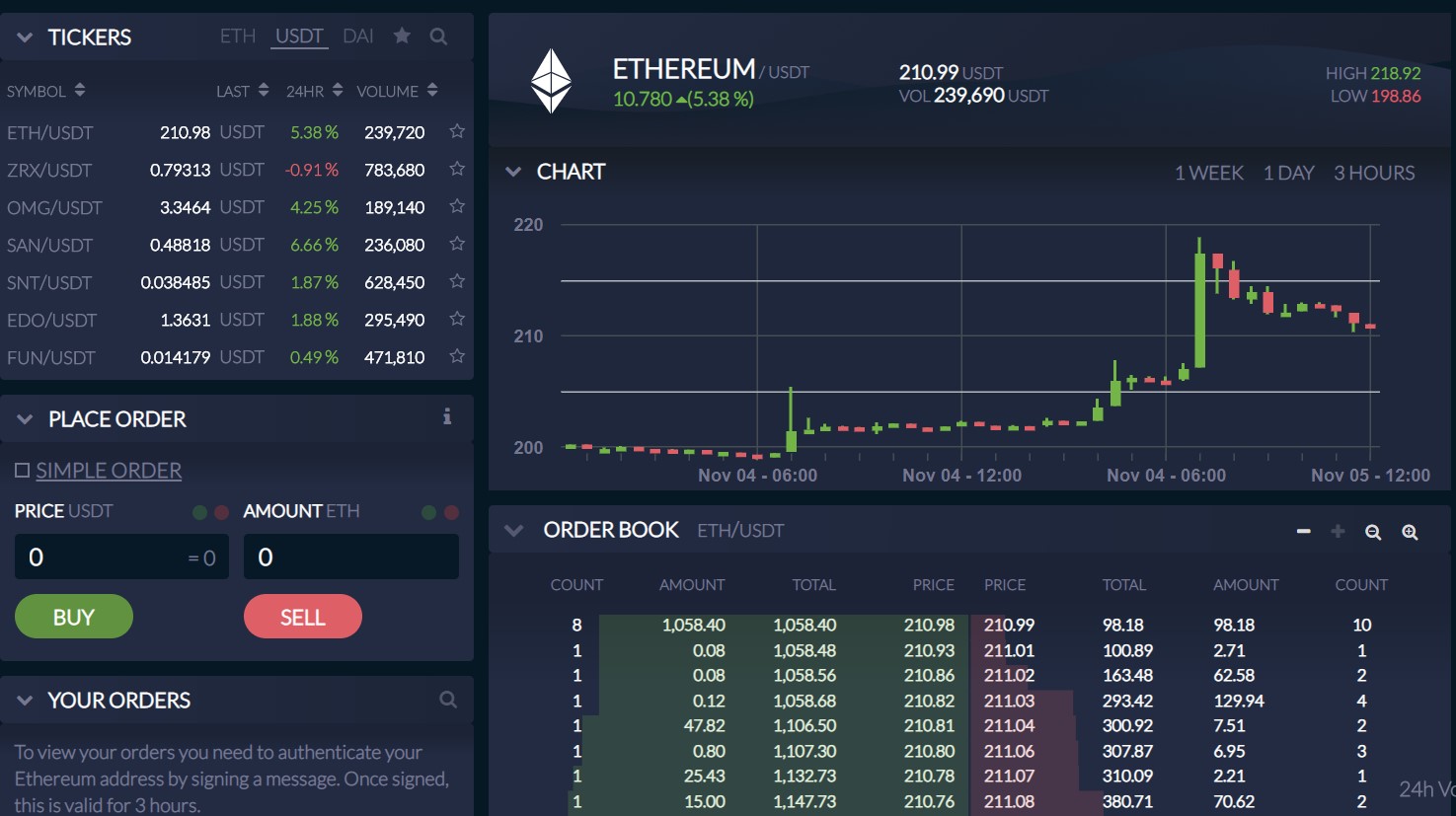Collapse the Chart panel
Screen dimensions: 1456x816
click(x=513, y=172)
